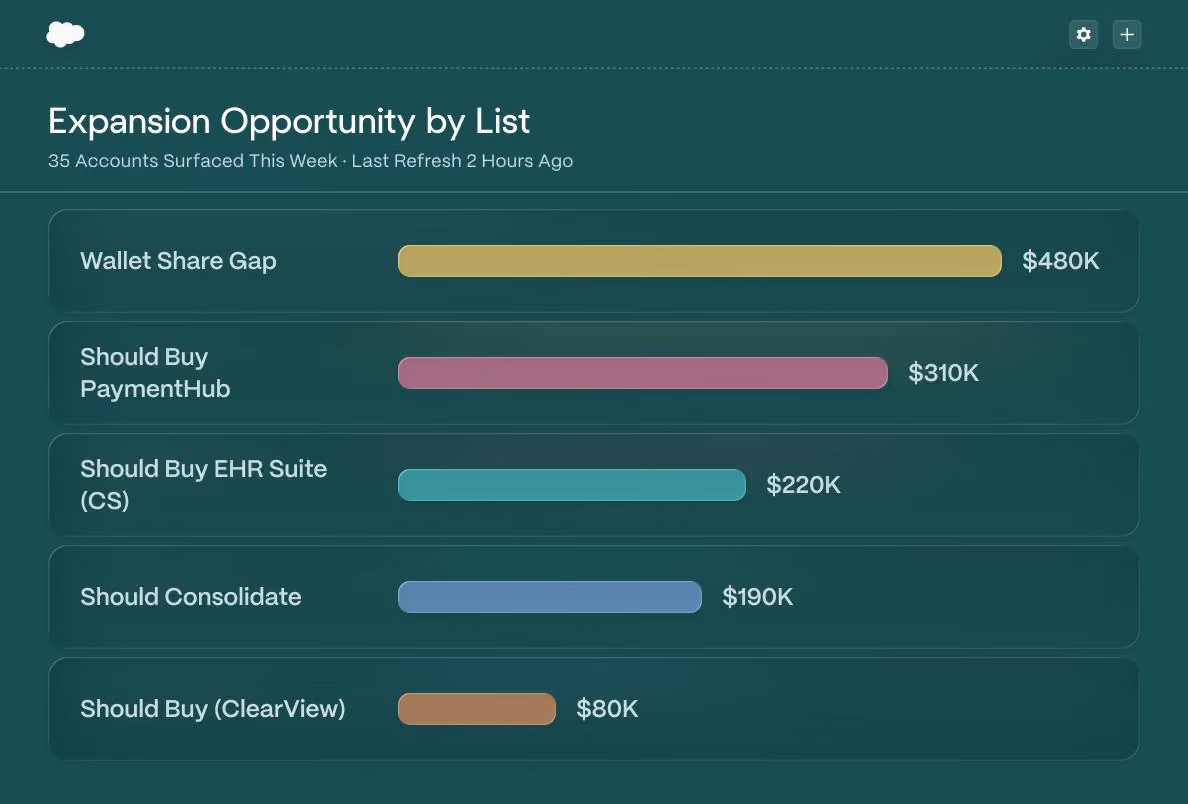Screen dimensions: 1188x804
Task: Select the blue Should Consolidate bar
Action: click(549, 597)
